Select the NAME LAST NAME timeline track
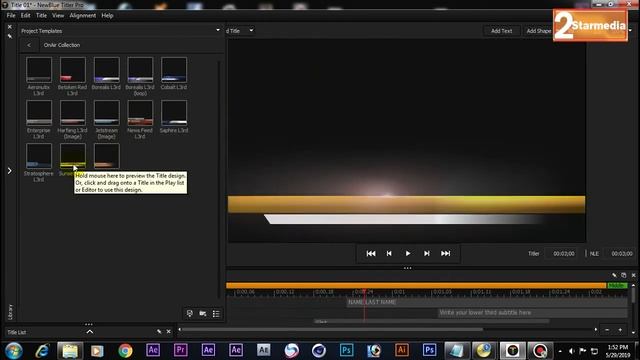Viewport: 640px width, 360px height. tap(487, 302)
